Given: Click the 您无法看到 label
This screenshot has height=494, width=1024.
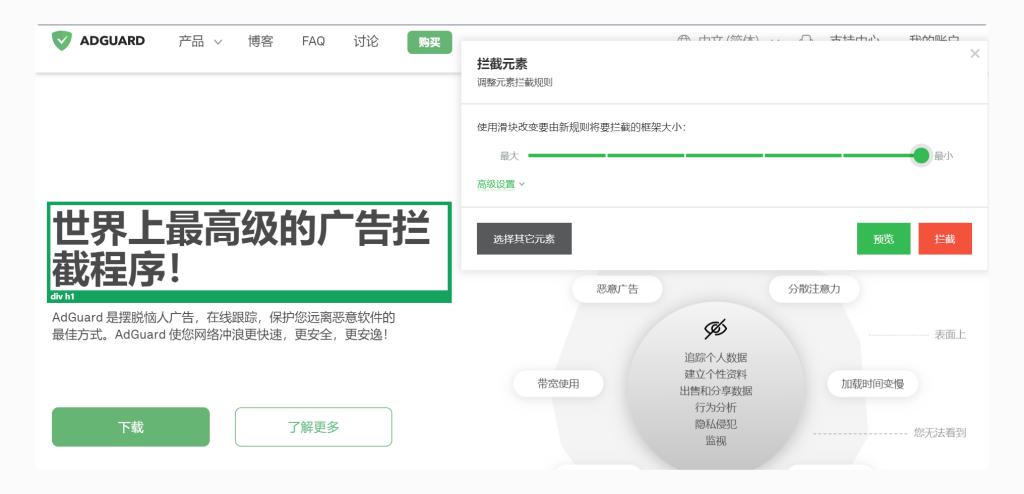Looking at the screenshot, I should tap(940, 433).
